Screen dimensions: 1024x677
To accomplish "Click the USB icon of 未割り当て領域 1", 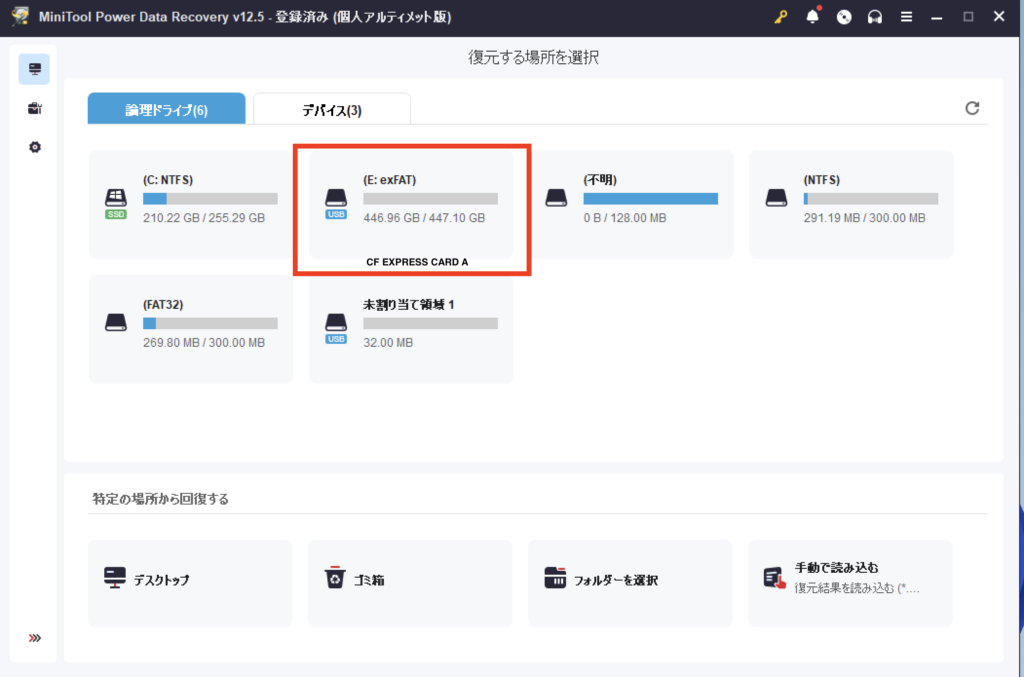I will tap(336, 328).
